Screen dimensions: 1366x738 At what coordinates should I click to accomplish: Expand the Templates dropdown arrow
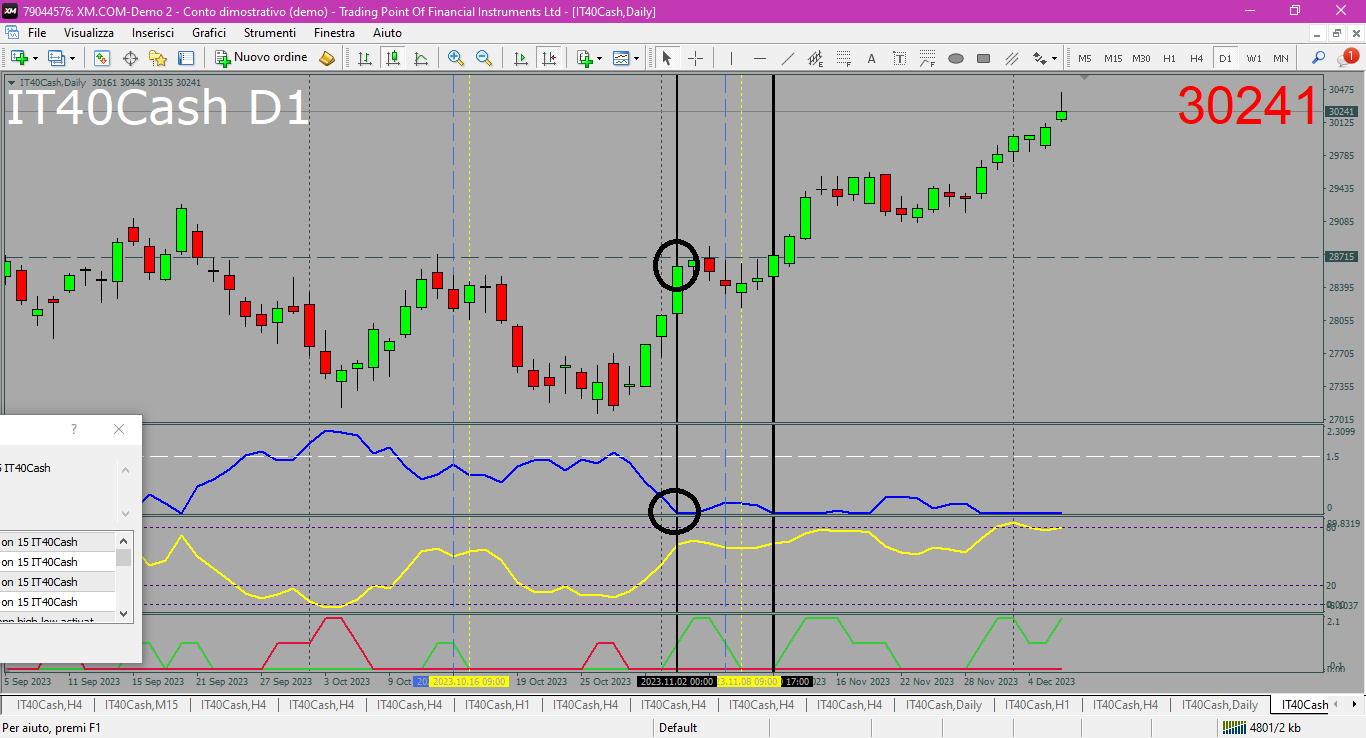638,58
